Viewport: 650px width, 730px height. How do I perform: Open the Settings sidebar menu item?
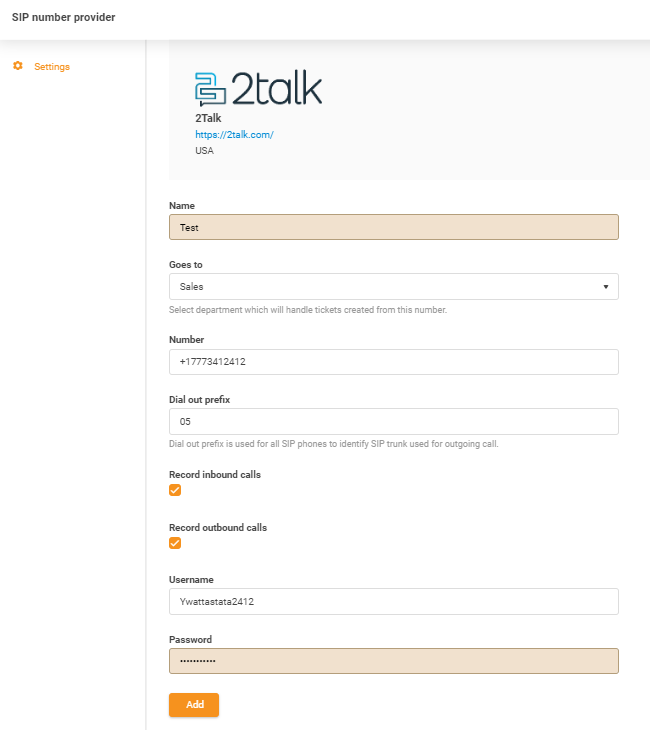51,67
